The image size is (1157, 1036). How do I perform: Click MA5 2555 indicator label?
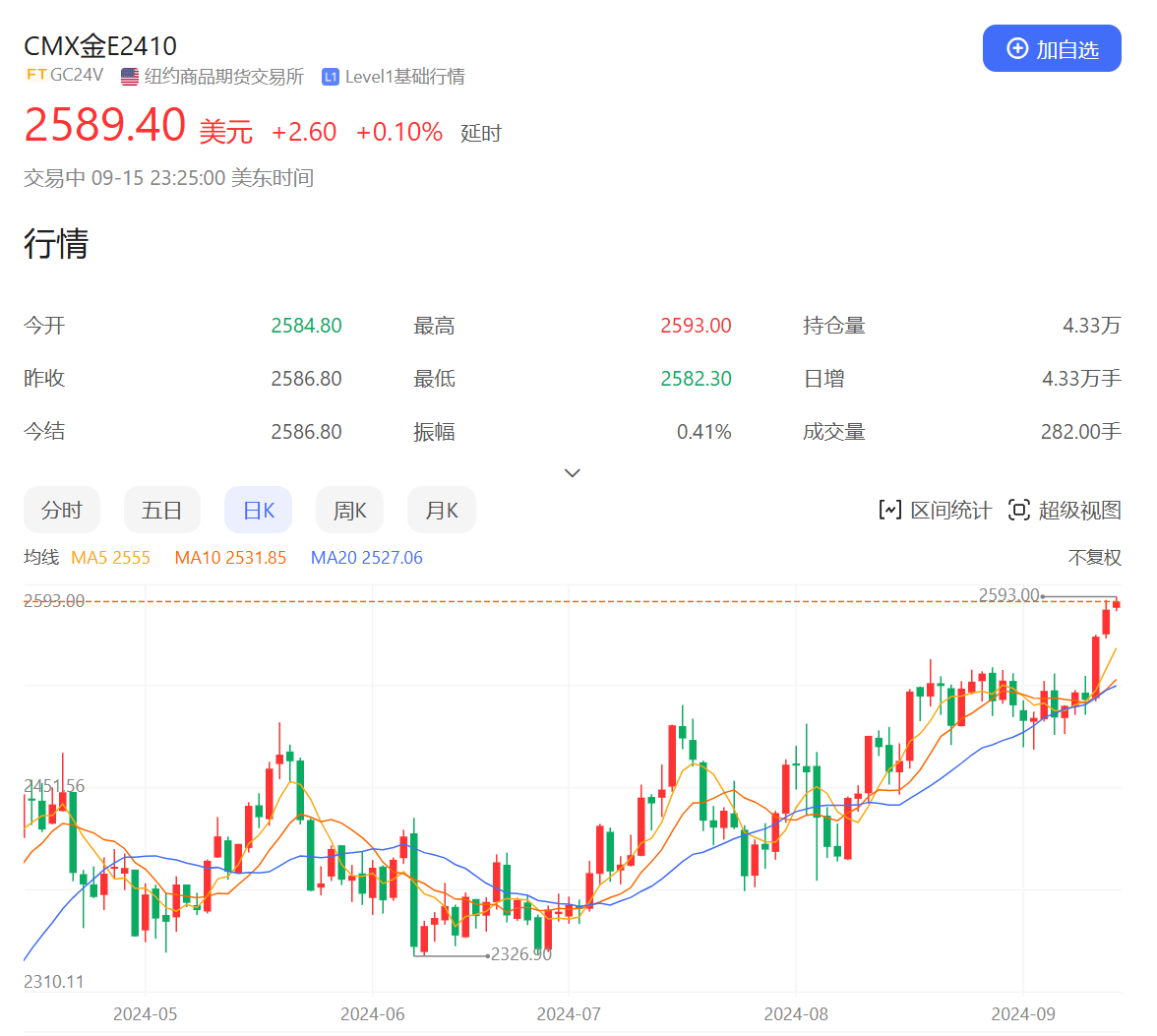coord(110,558)
